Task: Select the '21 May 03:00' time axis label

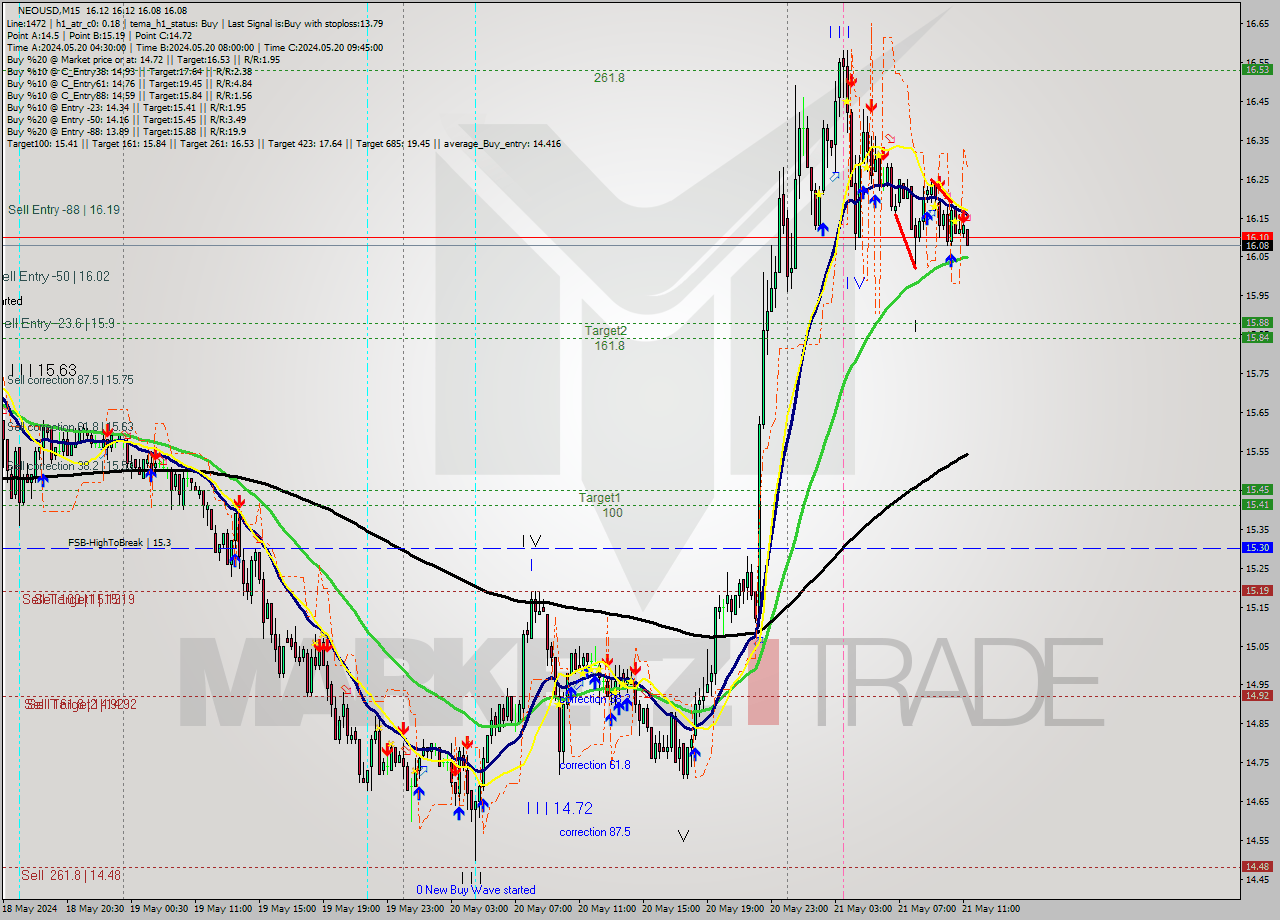Action: (x=862, y=909)
